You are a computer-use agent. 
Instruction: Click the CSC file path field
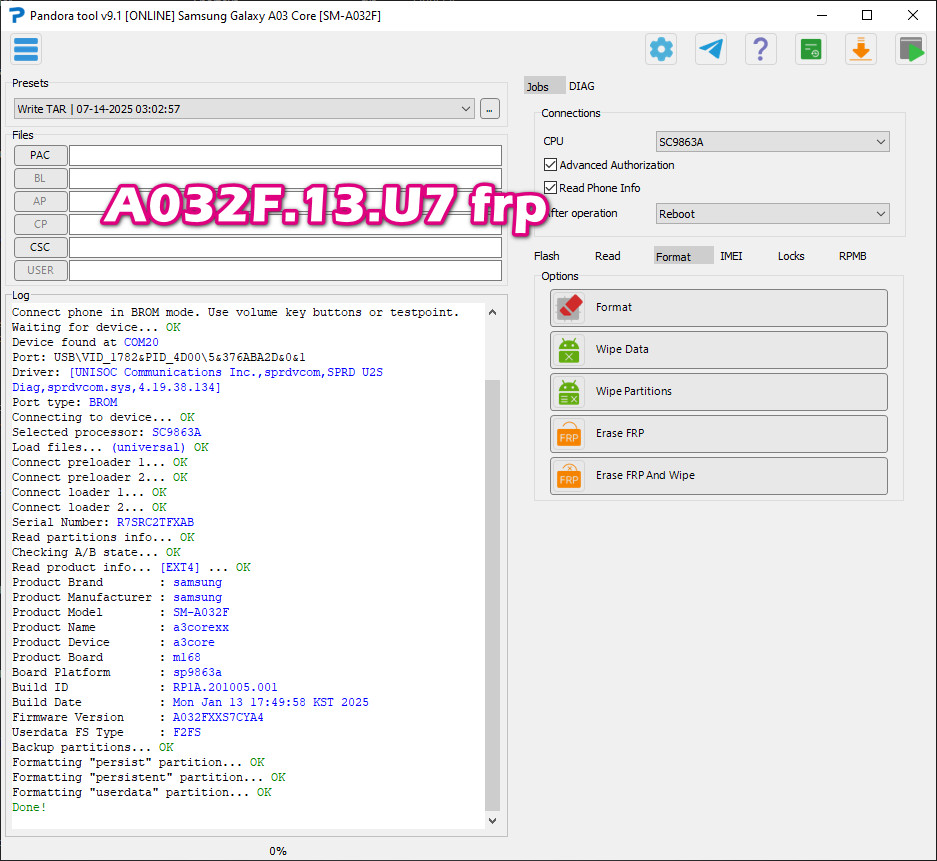tap(285, 247)
